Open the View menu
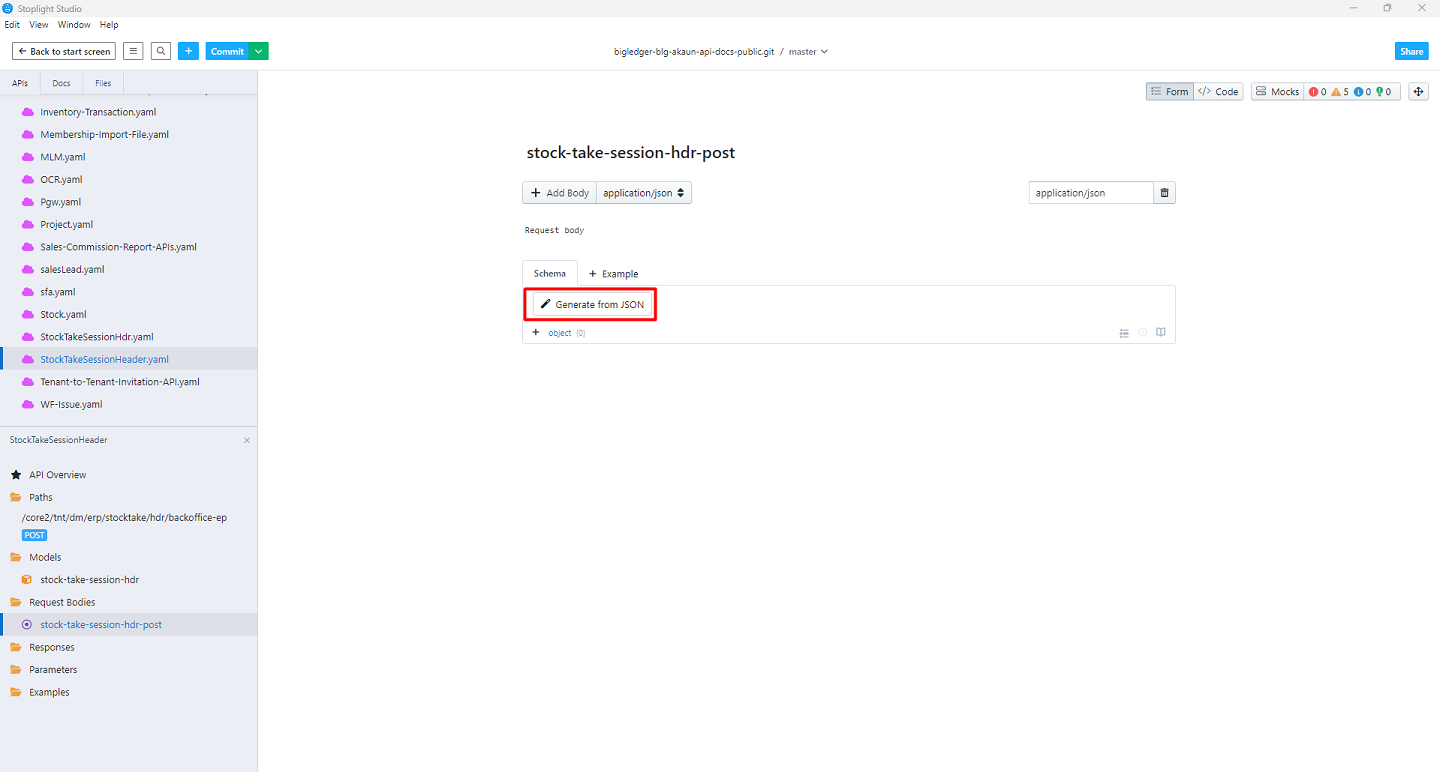Viewport: 1440px width, 772px height. [x=39, y=25]
